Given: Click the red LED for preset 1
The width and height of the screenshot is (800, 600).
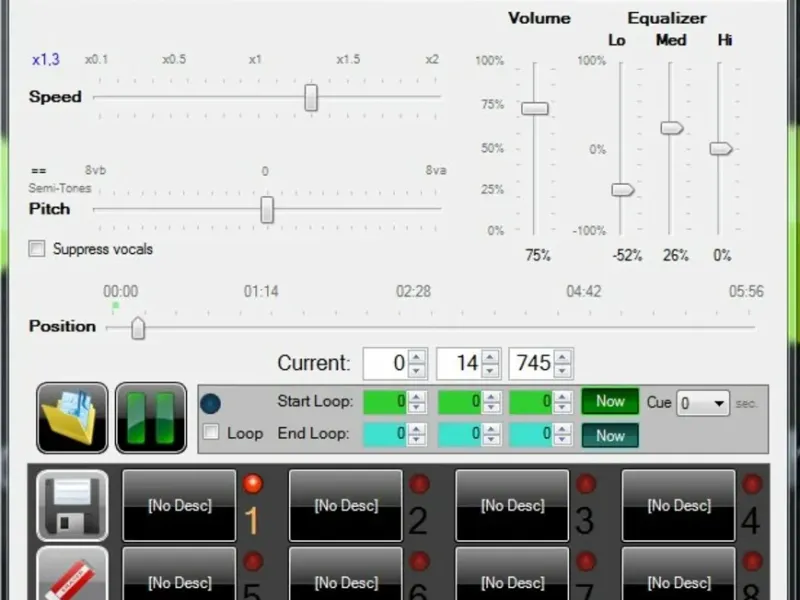Looking at the screenshot, I should click(253, 484).
